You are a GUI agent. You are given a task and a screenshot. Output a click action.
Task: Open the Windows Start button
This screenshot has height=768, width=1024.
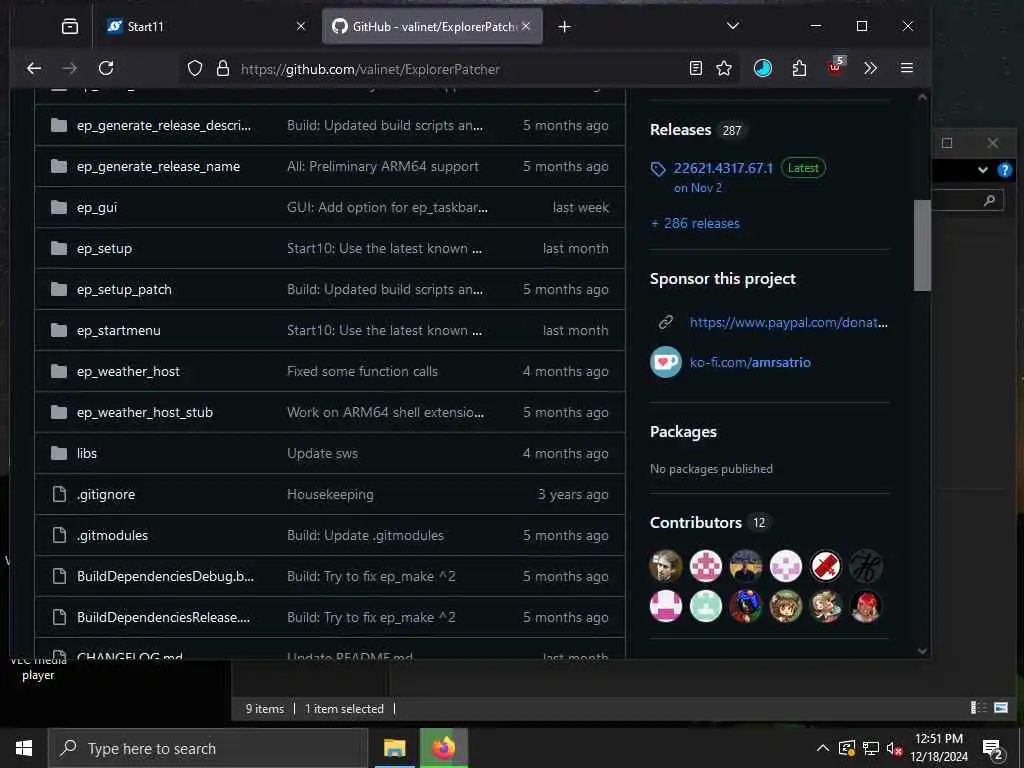24,748
